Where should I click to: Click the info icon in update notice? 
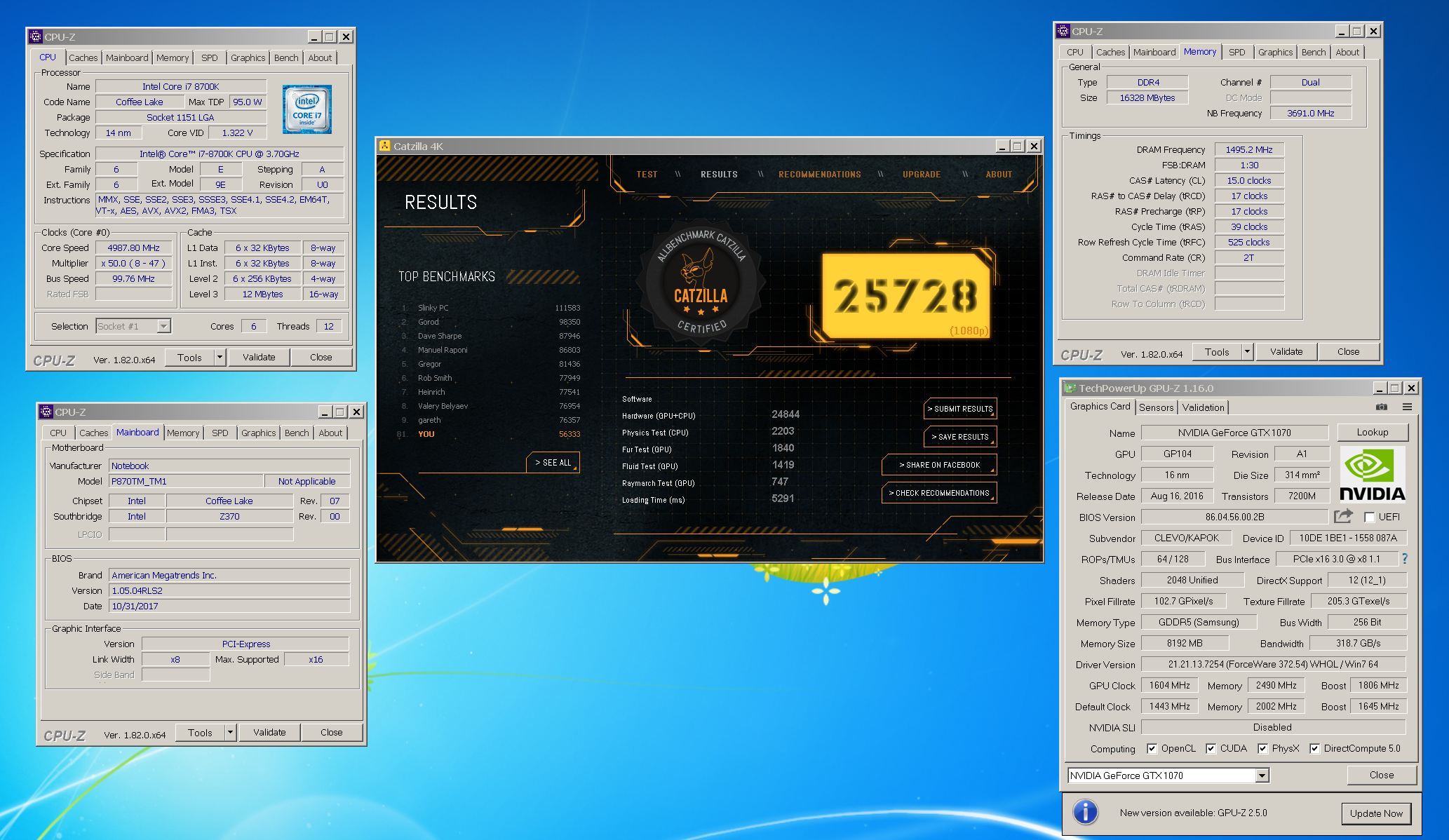click(1085, 812)
